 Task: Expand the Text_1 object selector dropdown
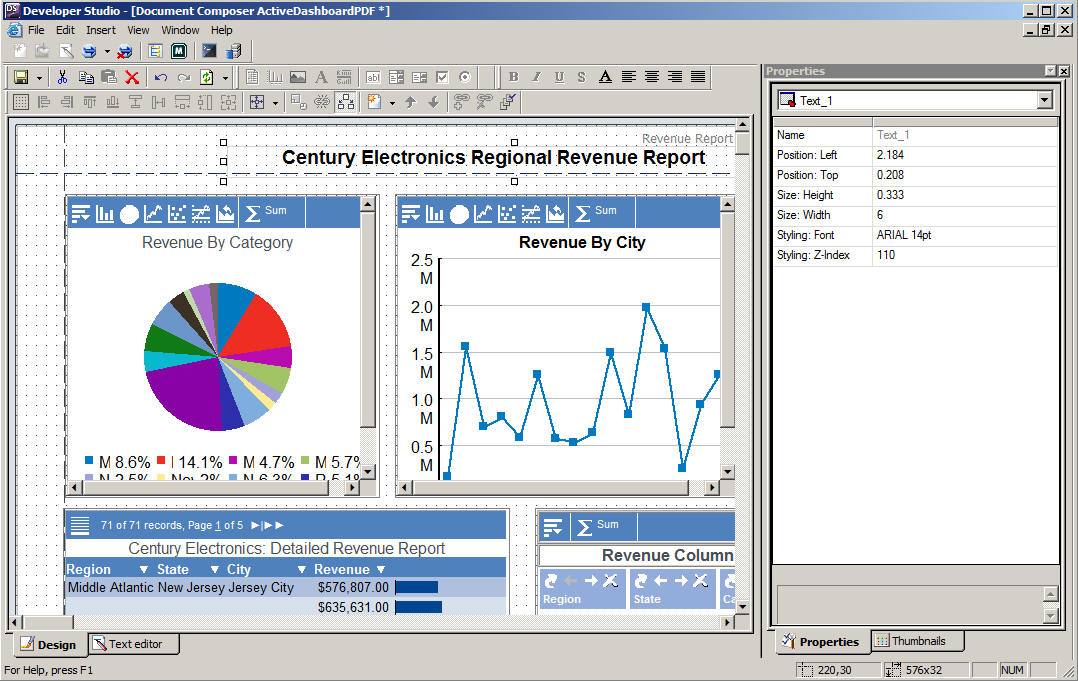tap(1044, 100)
